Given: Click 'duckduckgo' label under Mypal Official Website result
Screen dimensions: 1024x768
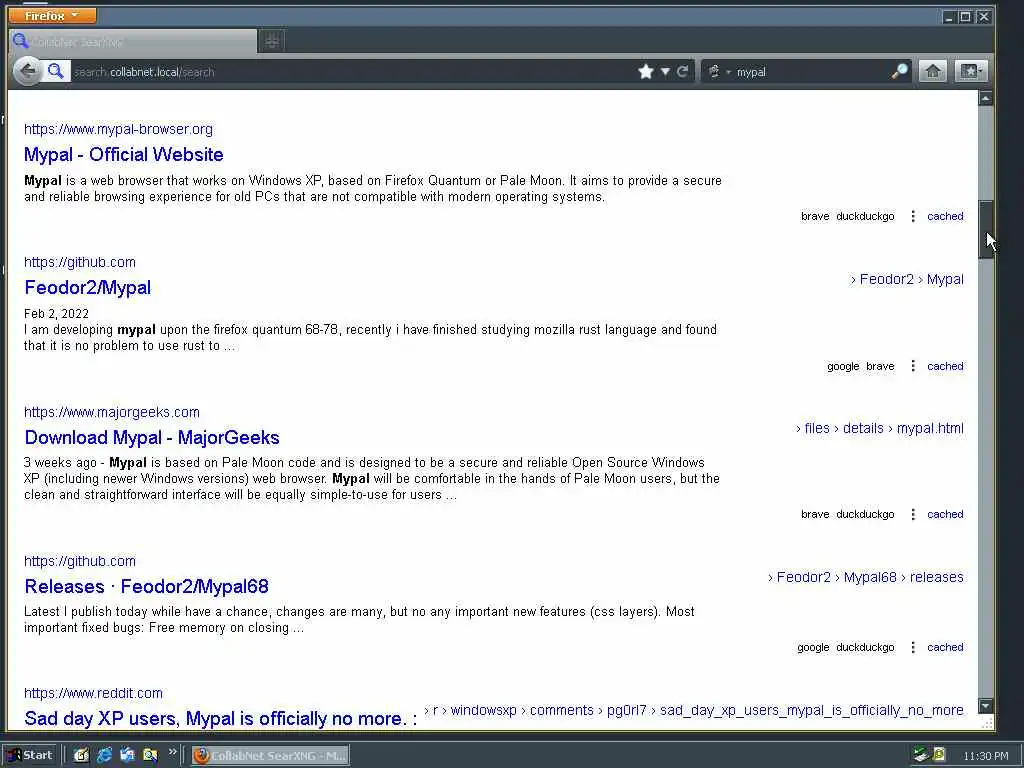Looking at the screenshot, I should (x=865, y=216).
